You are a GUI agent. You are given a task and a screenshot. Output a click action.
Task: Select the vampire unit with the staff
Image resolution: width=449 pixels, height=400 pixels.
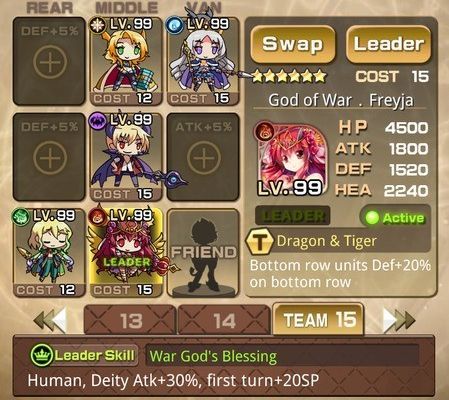coord(126,157)
